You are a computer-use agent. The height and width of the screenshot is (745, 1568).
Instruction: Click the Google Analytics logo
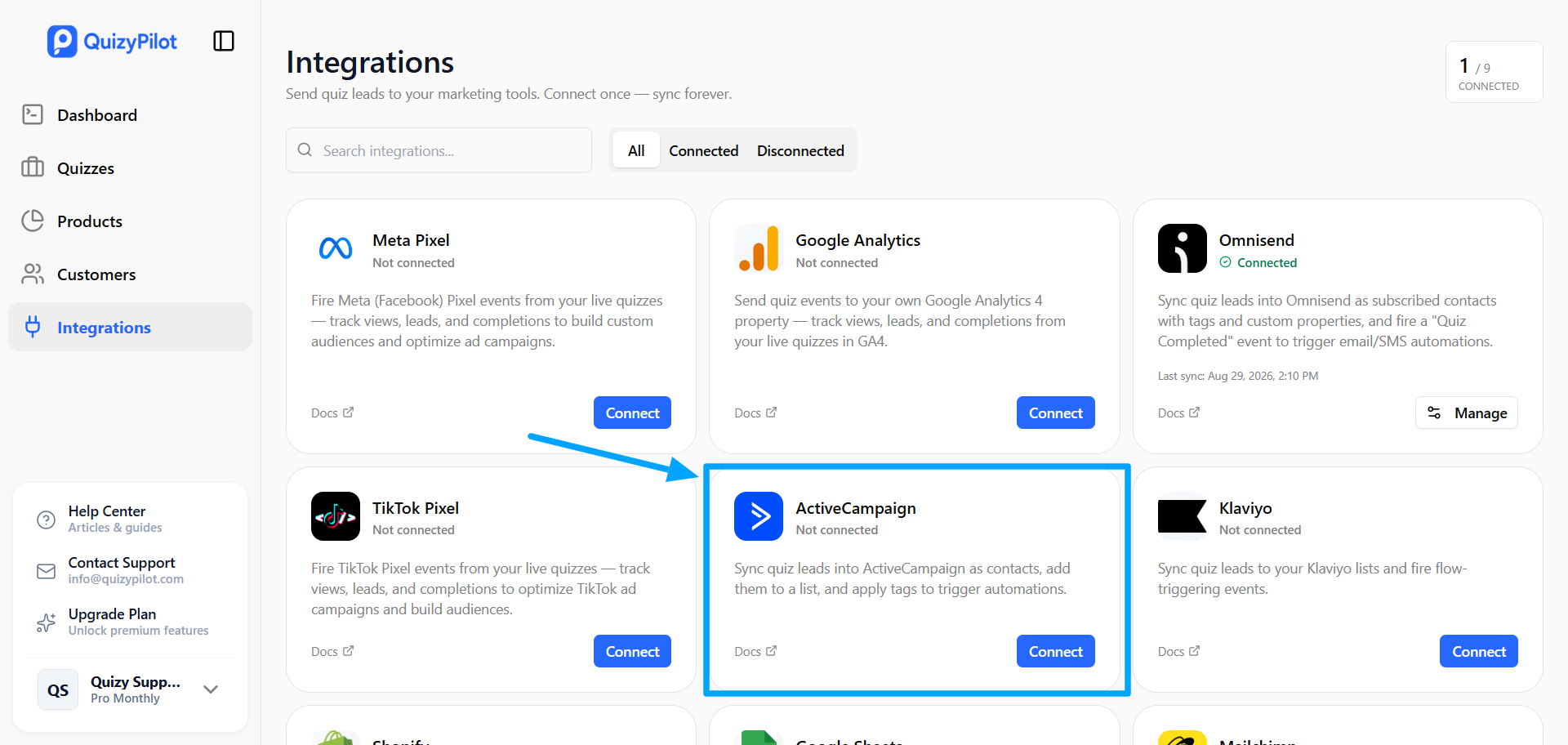pyautogui.click(x=759, y=248)
